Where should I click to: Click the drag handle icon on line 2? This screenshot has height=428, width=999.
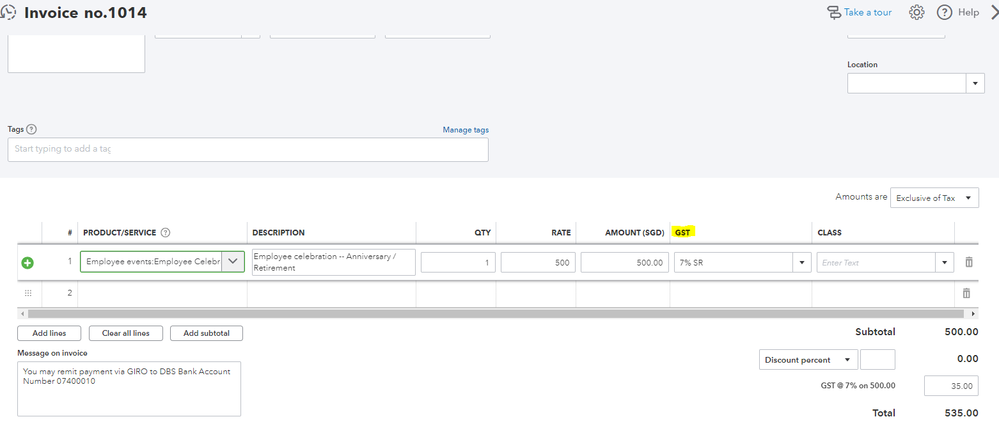(28, 293)
